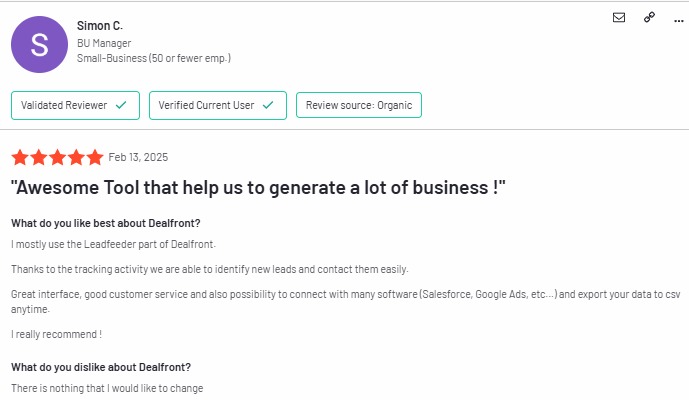Click the review date Feb 13, 2025
Screen dimensions: 689x400
pyautogui.click(x=138, y=157)
